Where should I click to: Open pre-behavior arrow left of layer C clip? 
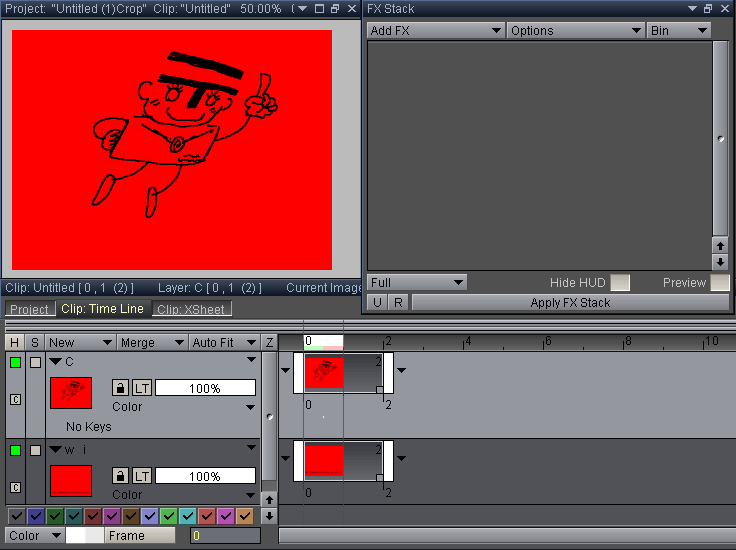pos(285,370)
